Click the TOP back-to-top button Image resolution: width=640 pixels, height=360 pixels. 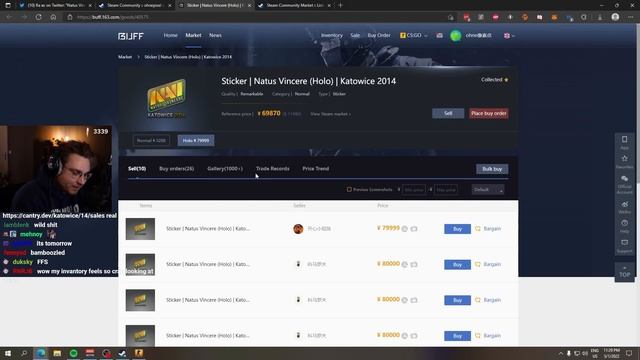(624, 272)
